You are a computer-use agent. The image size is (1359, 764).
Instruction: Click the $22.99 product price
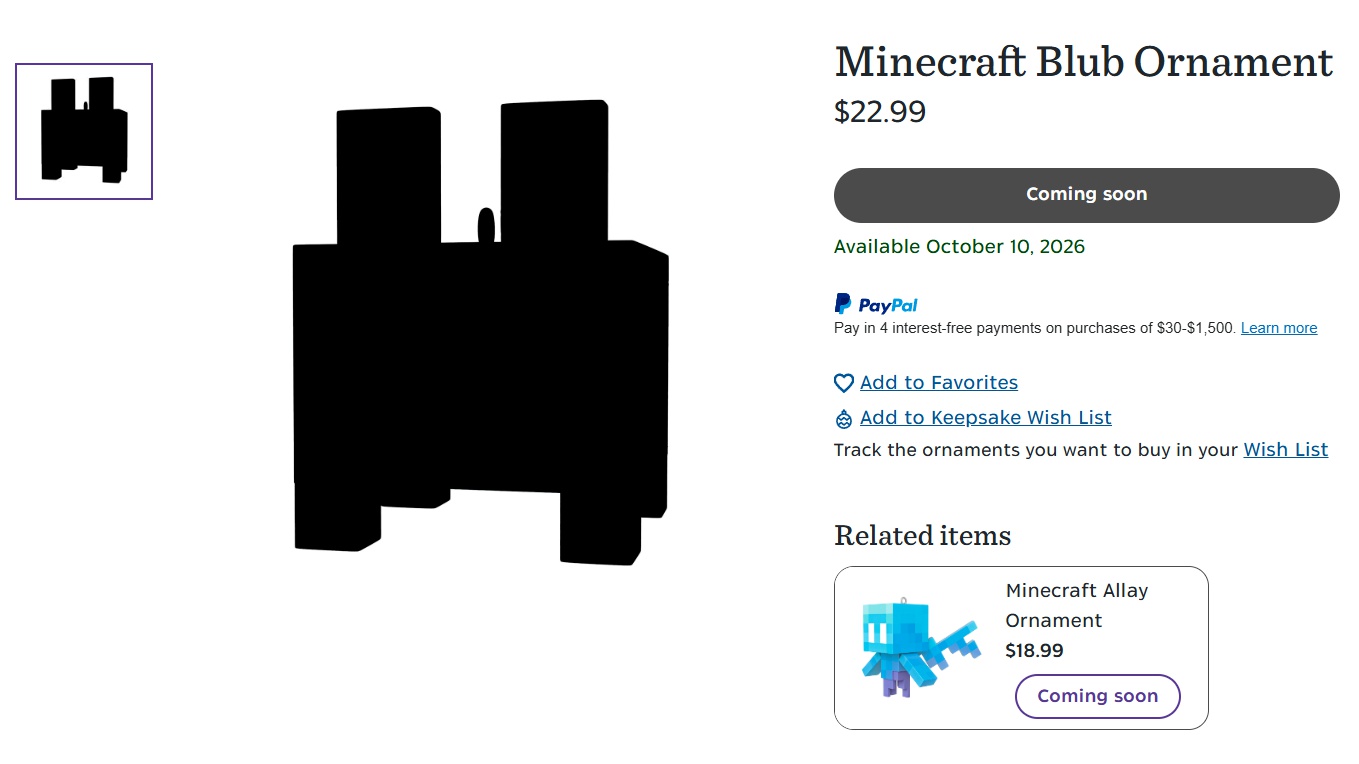(x=880, y=112)
